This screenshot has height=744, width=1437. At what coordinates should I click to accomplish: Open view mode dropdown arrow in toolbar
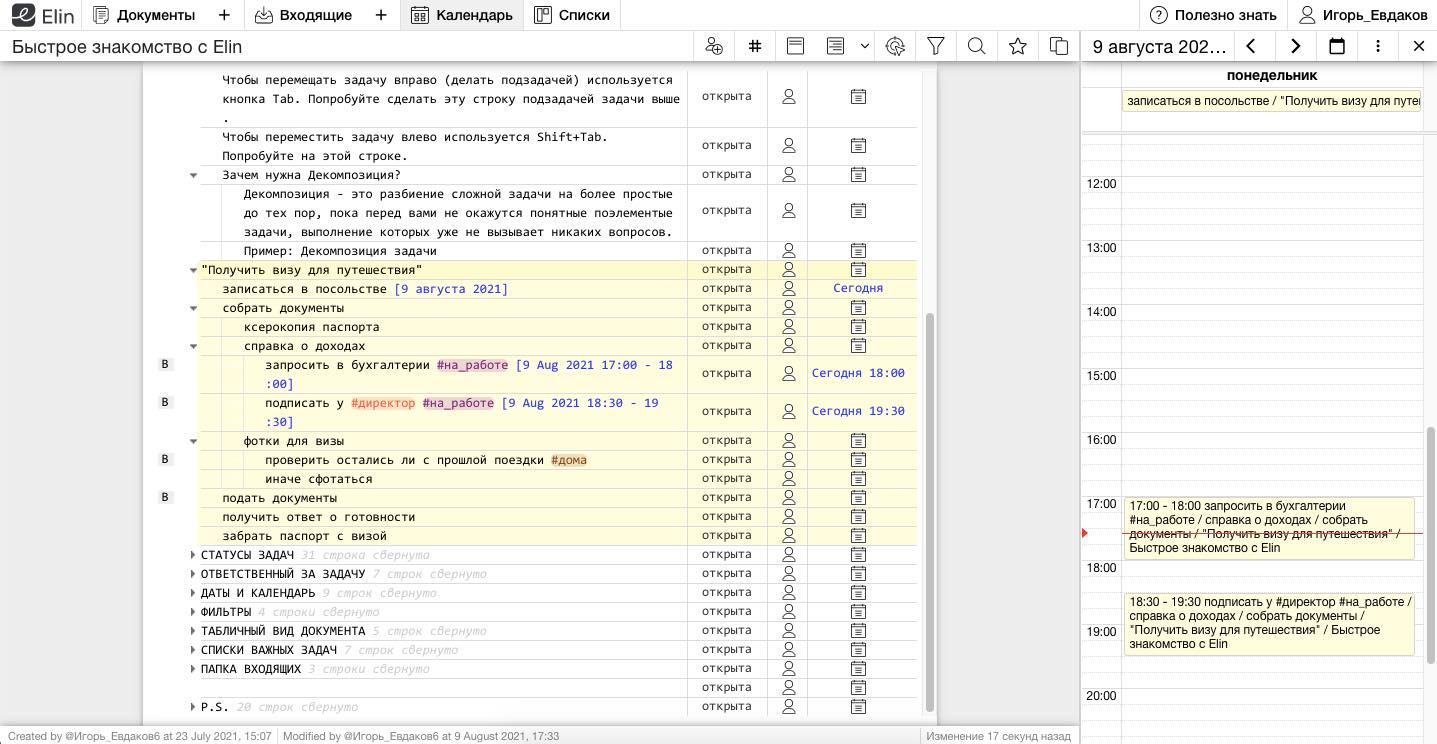tap(865, 46)
